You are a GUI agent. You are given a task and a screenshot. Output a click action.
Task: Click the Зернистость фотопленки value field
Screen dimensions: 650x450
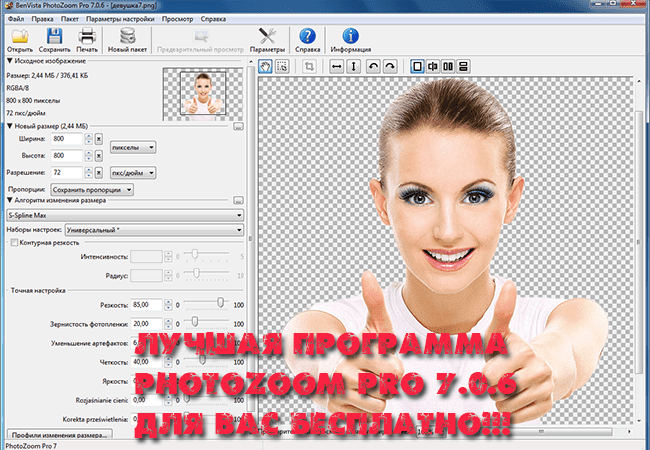pyautogui.click(x=146, y=324)
